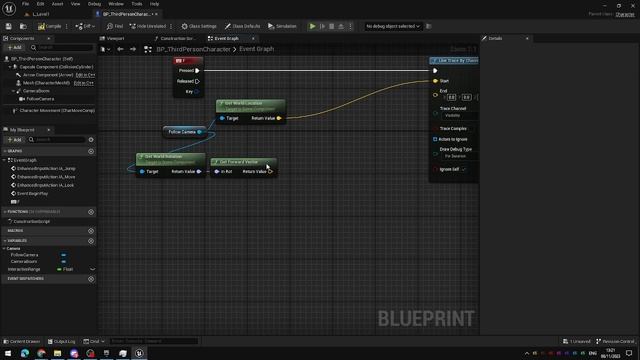This screenshot has width=640, height=360.
Task: Open My Blueprint settings gear icon
Action: pyautogui.click(x=91, y=140)
